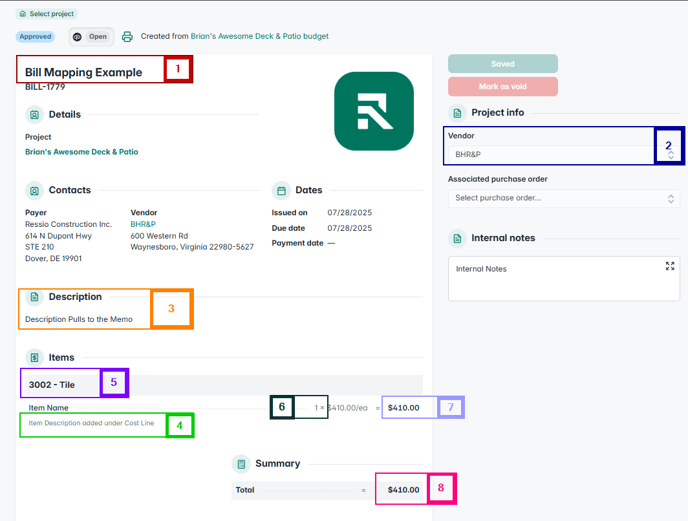Image resolution: width=688 pixels, height=521 pixels.
Task: Click the 600 Western Rd vendor address
Action: click(159, 236)
